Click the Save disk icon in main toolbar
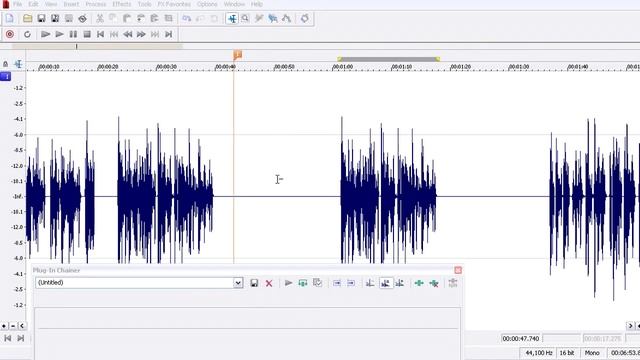 [41, 18]
